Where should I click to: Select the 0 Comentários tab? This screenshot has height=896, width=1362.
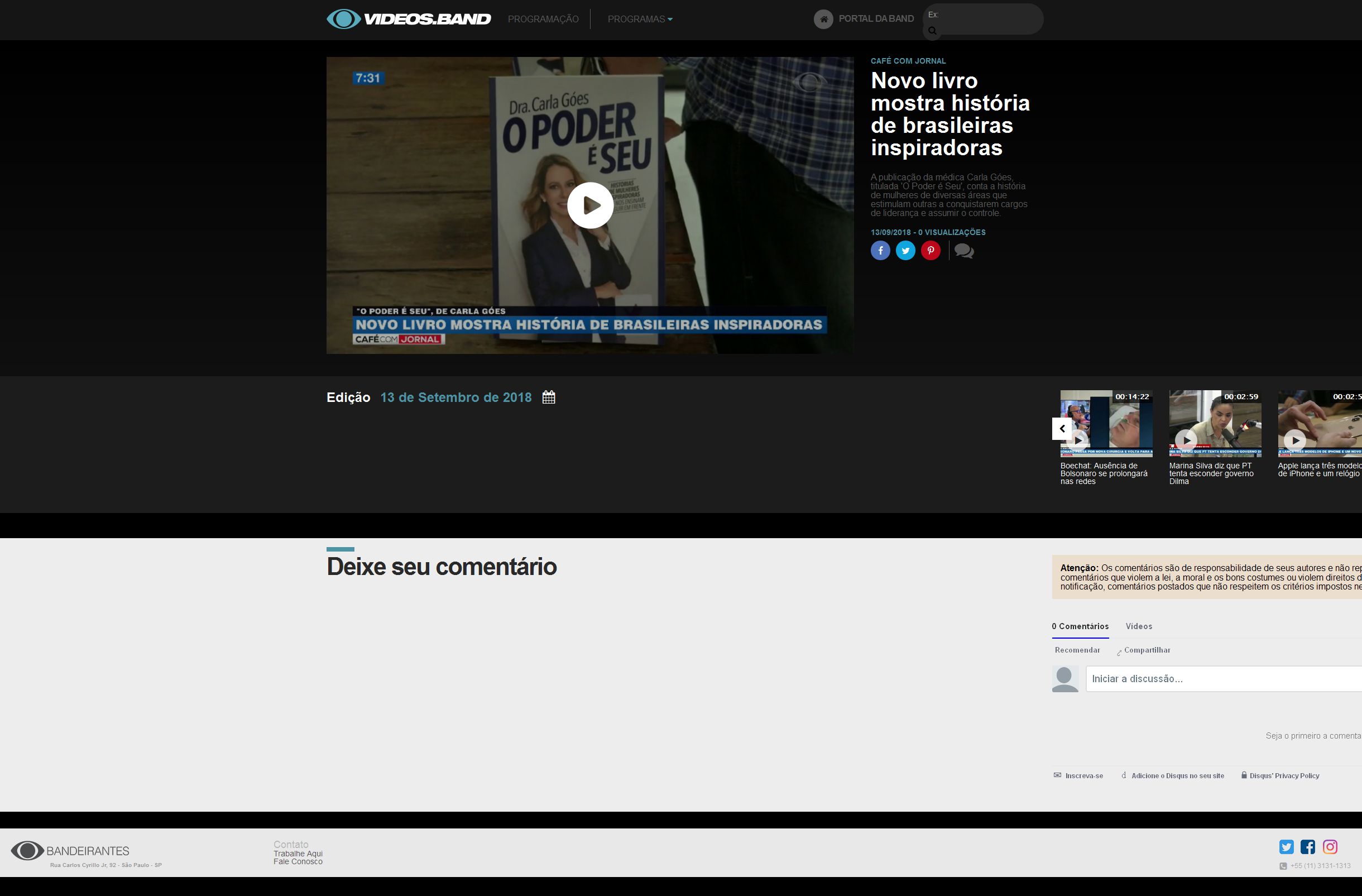(1080, 626)
